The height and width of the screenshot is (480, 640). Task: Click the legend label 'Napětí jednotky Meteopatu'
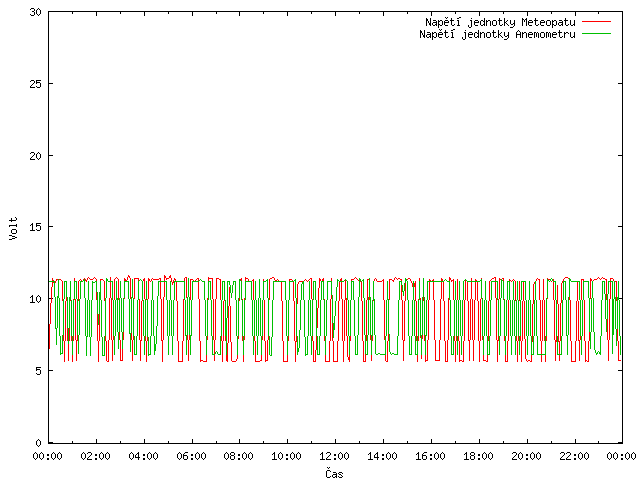tap(500, 22)
